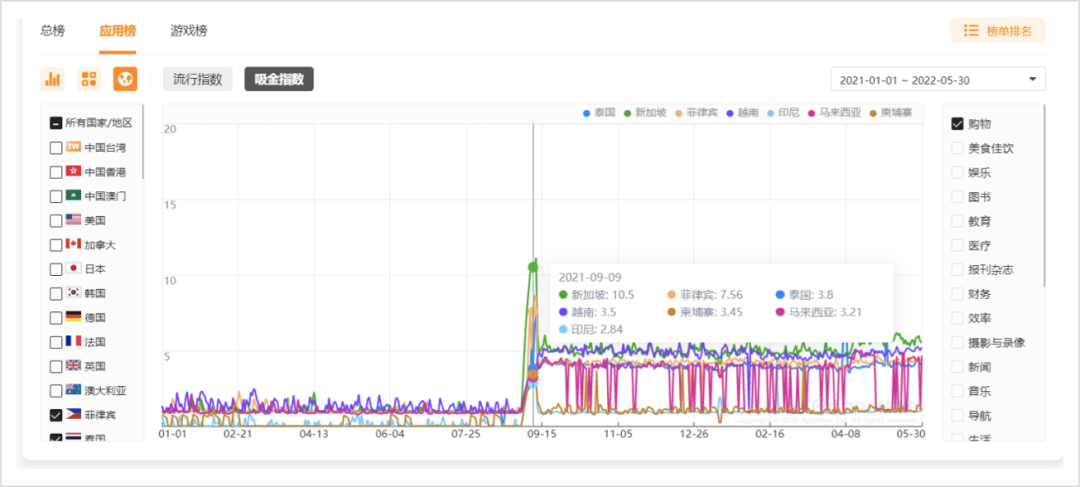Switch to the 游戏榜 tab

[x=188, y=31]
